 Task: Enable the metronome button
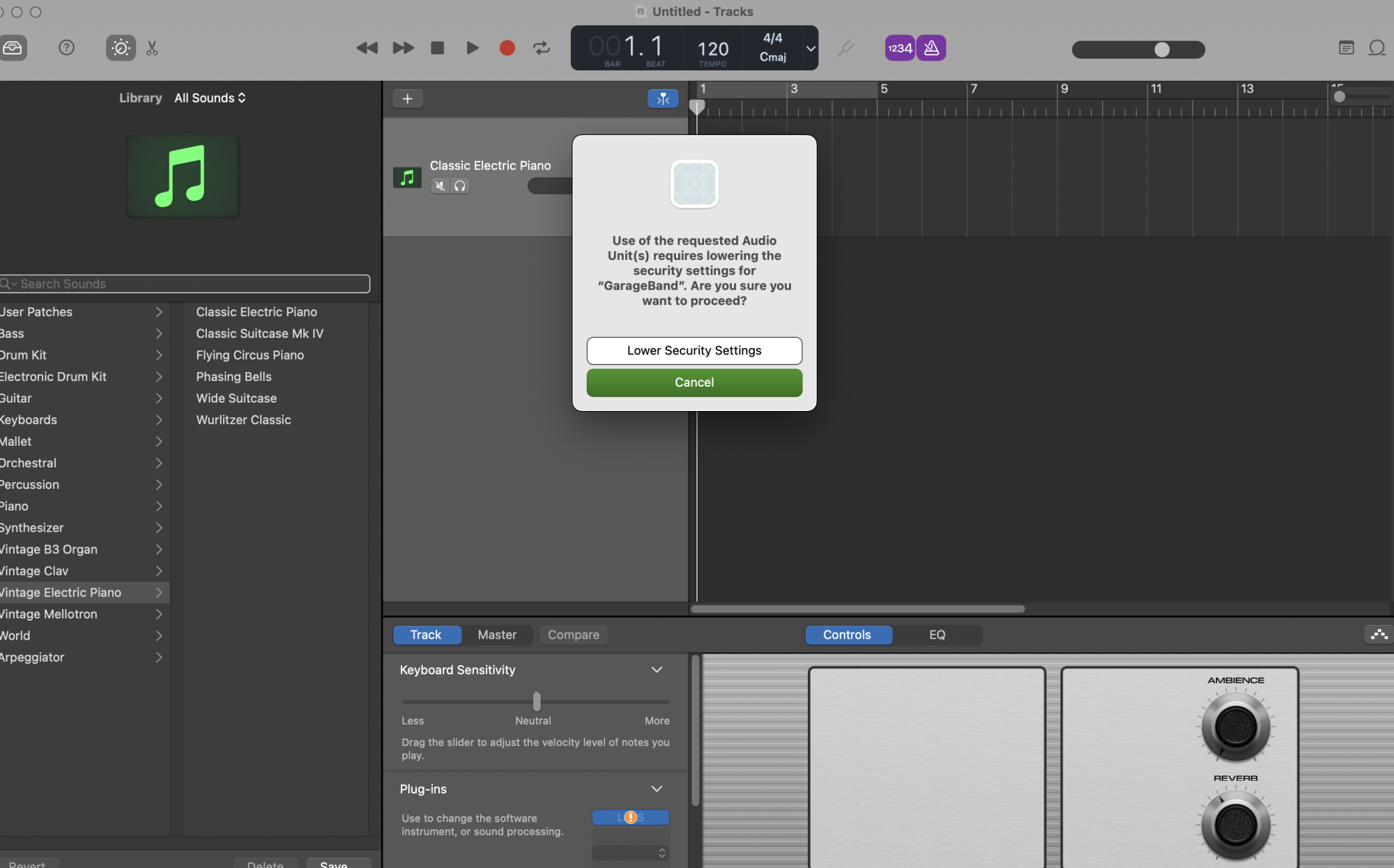tap(931, 48)
